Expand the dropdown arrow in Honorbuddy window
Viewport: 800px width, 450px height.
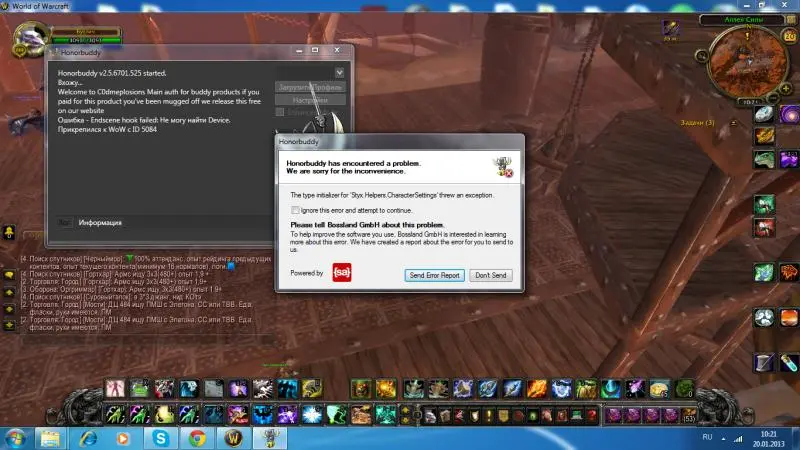tap(340, 73)
